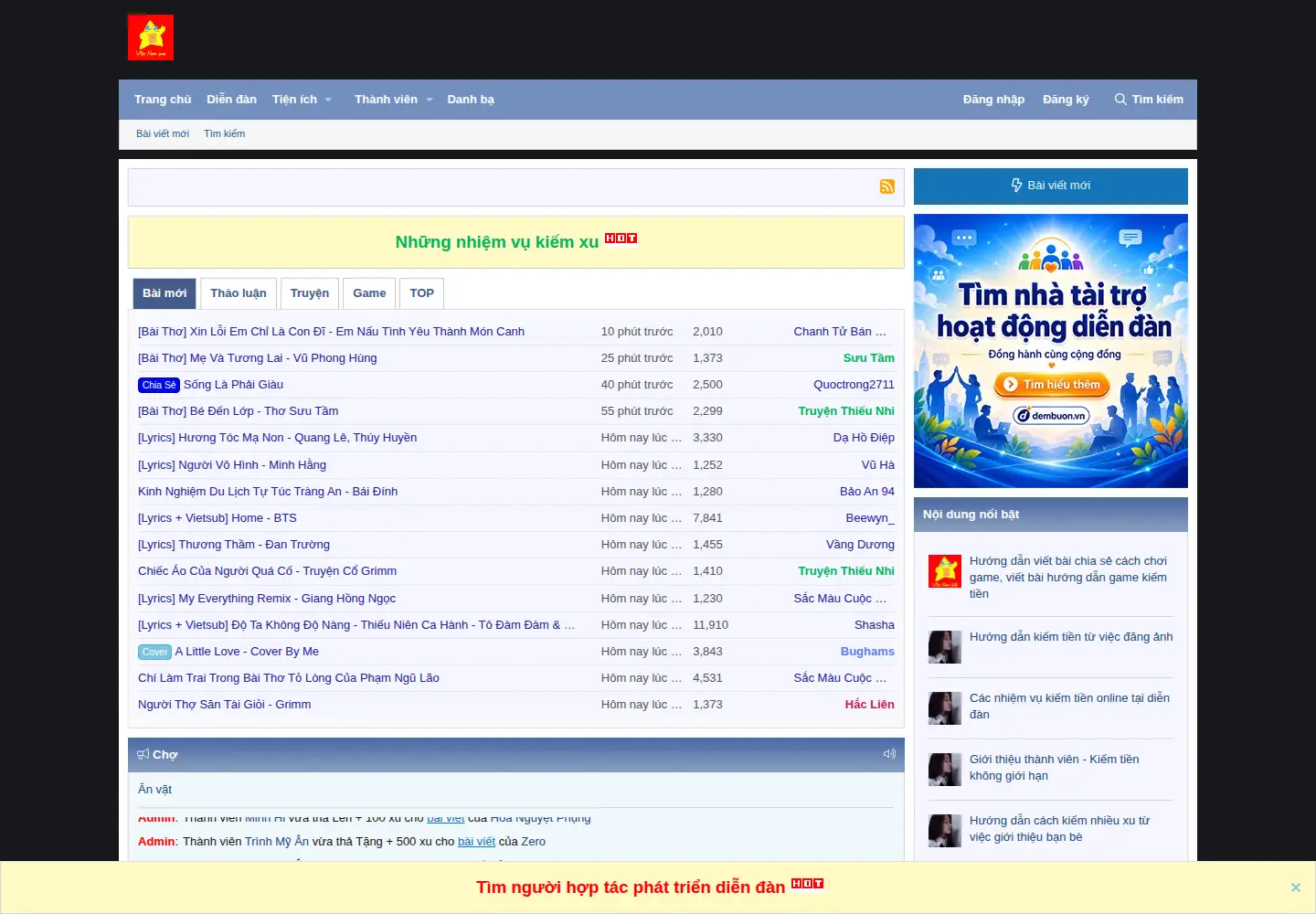The height and width of the screenshot is (914, 1316).
Task: Open Diễn đàn menu item
Action: click(231, 100)
